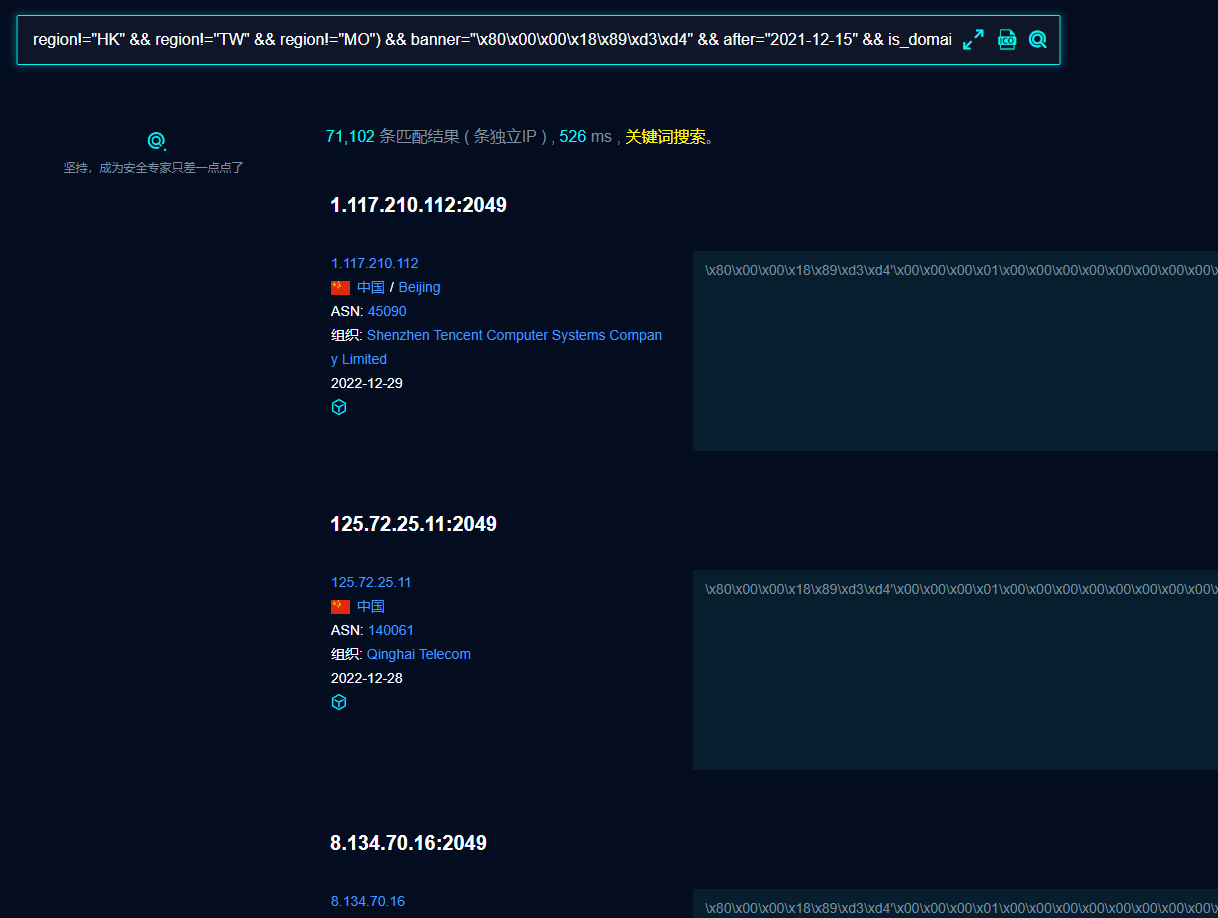Open result heading 8.134.70.16:2049
This screenshot has height=918, width=1218.
click(408, 843)
